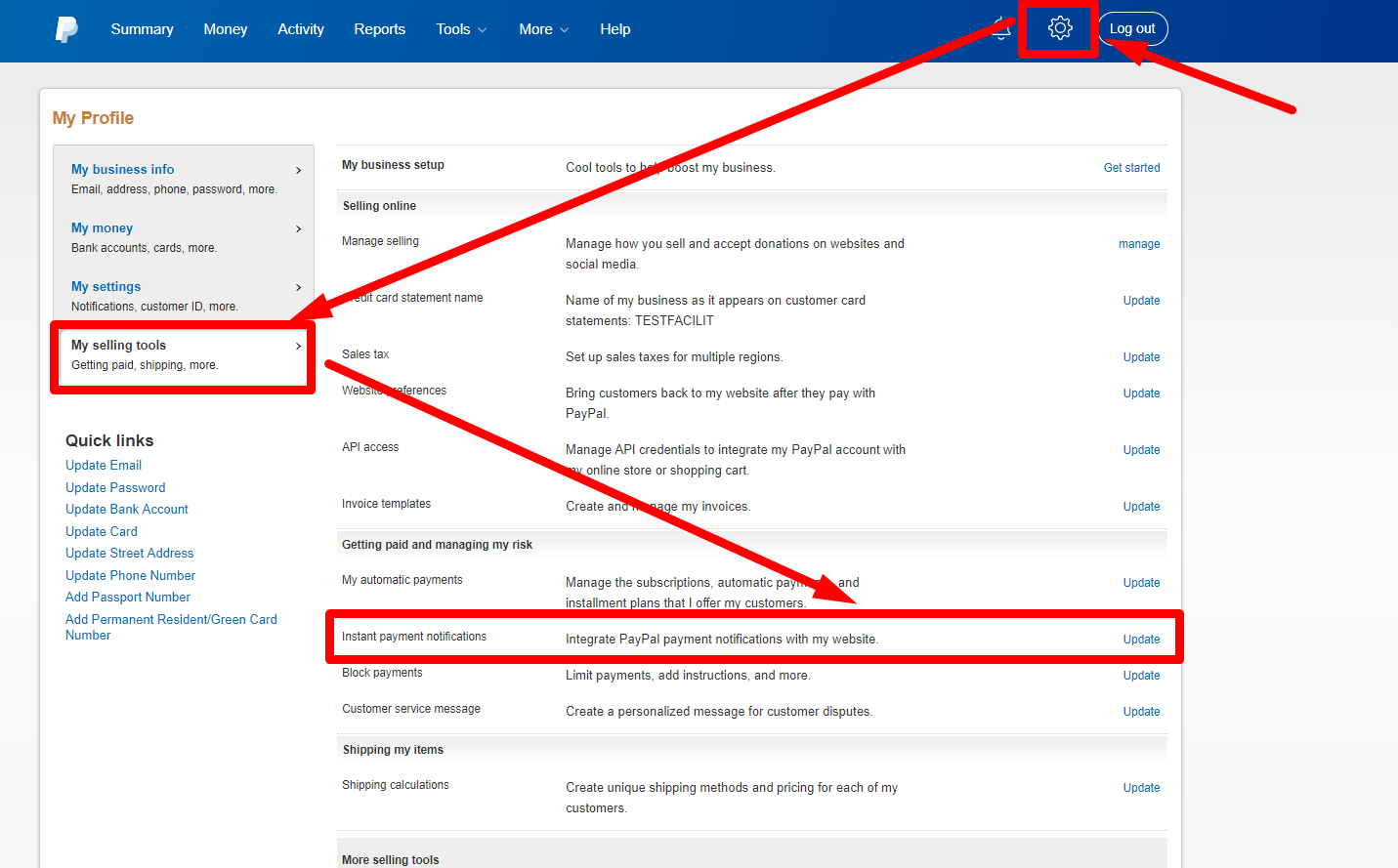1398x868 pixels.
Task: Click Update for Invoice templates
Action: [1142, 507]
